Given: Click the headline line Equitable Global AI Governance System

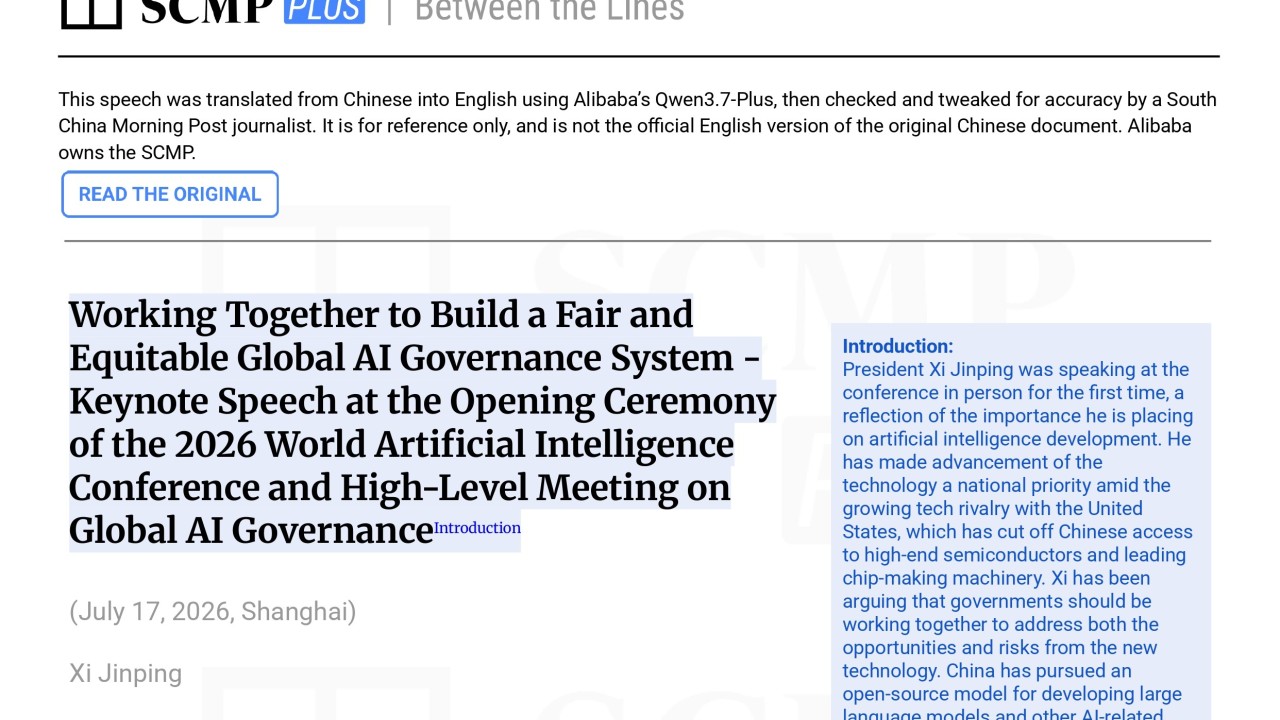Looking at the screenshot, I should [414, 358].
